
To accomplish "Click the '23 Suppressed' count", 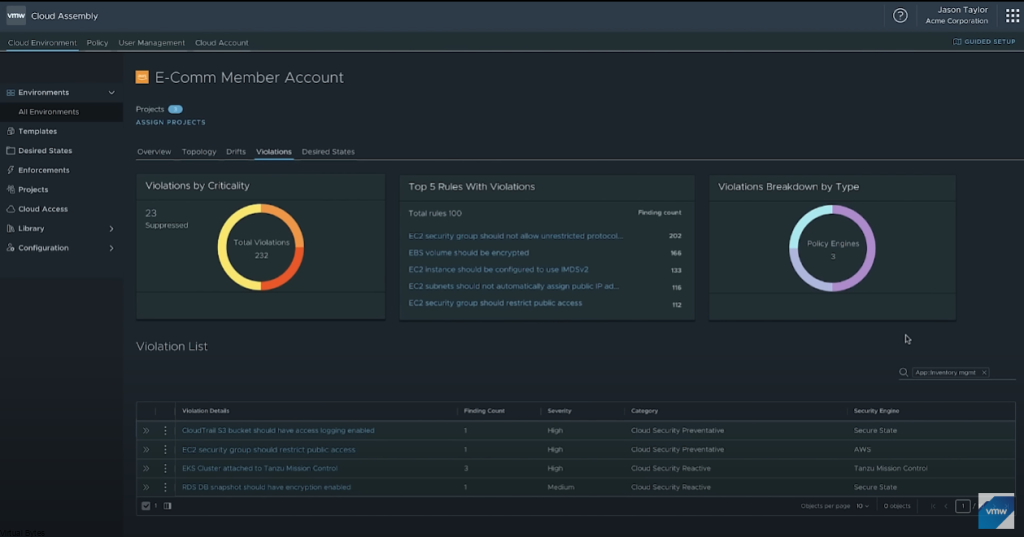I will [167, 219].
